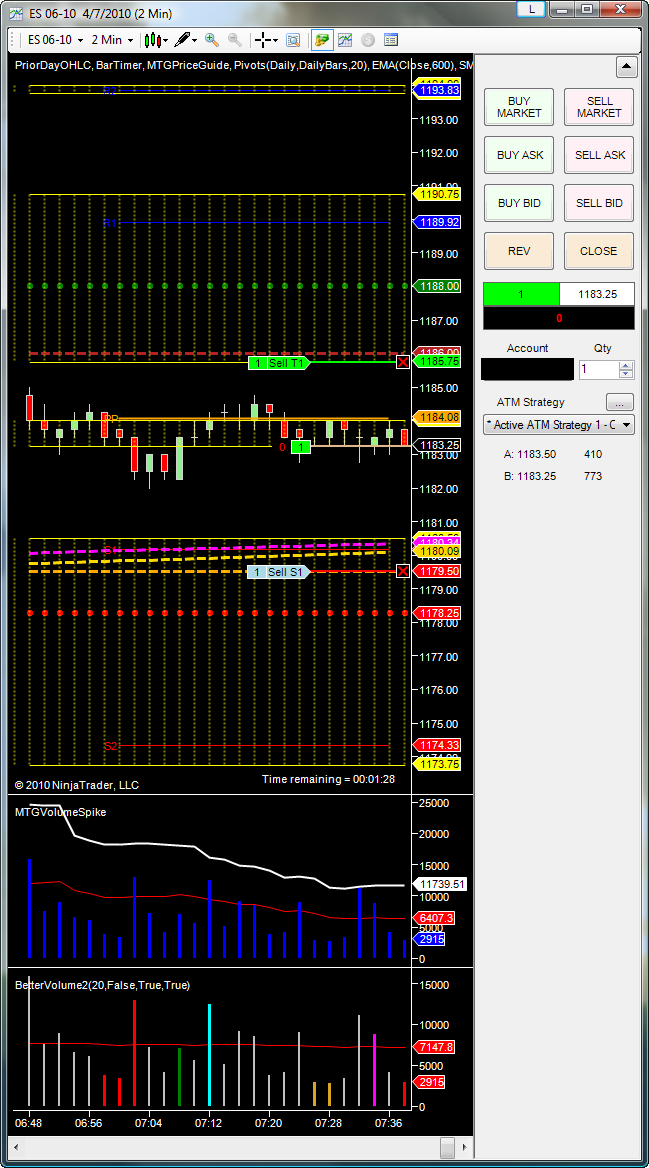The width and height of the screenshot is (649, 1168).
Task: Slide the horizontal chart scrollbar thumb
Action: point(447,1146)
